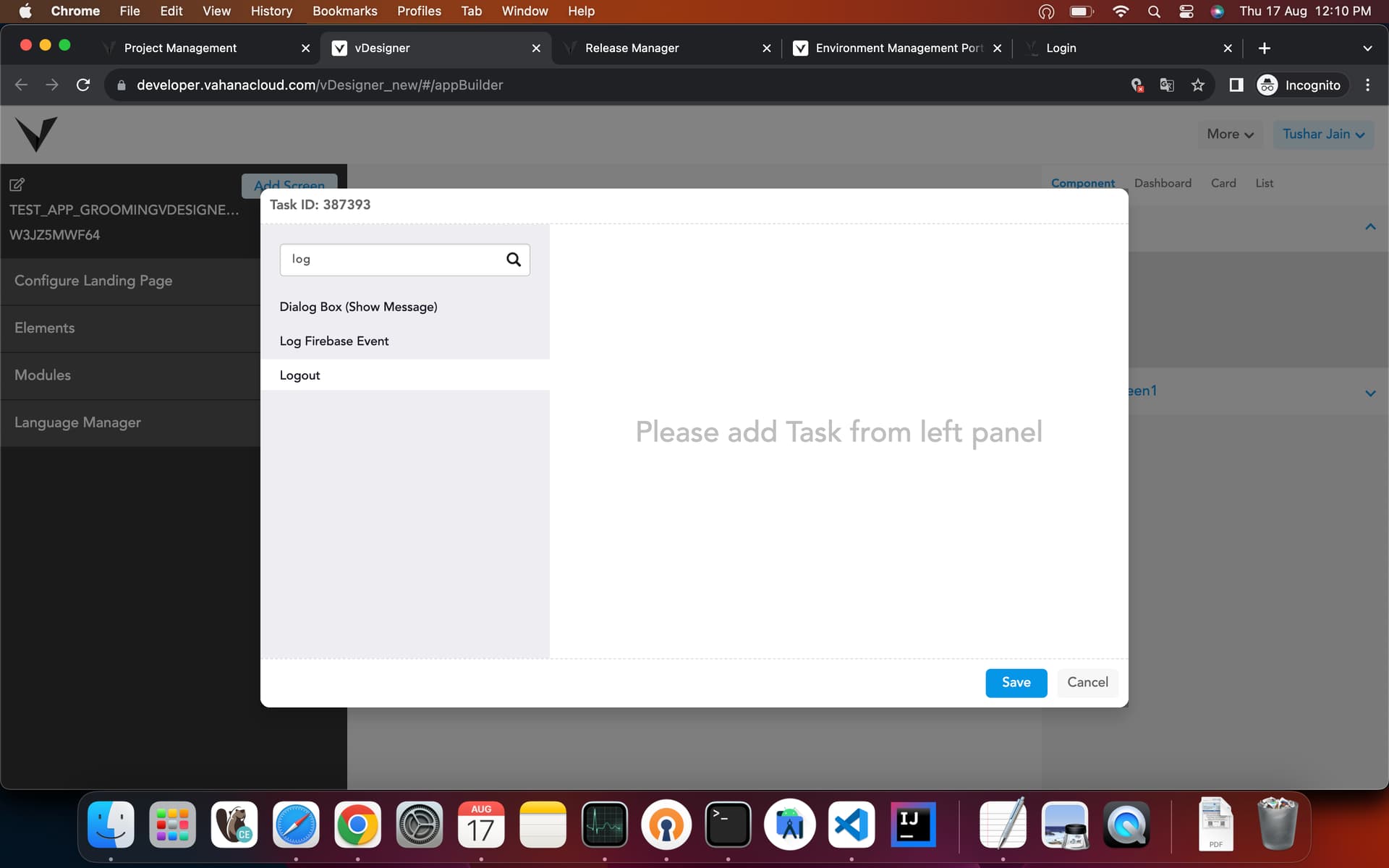Select the Logout task
Screen dimensions: 1389x868
click(x=300, y=375)
